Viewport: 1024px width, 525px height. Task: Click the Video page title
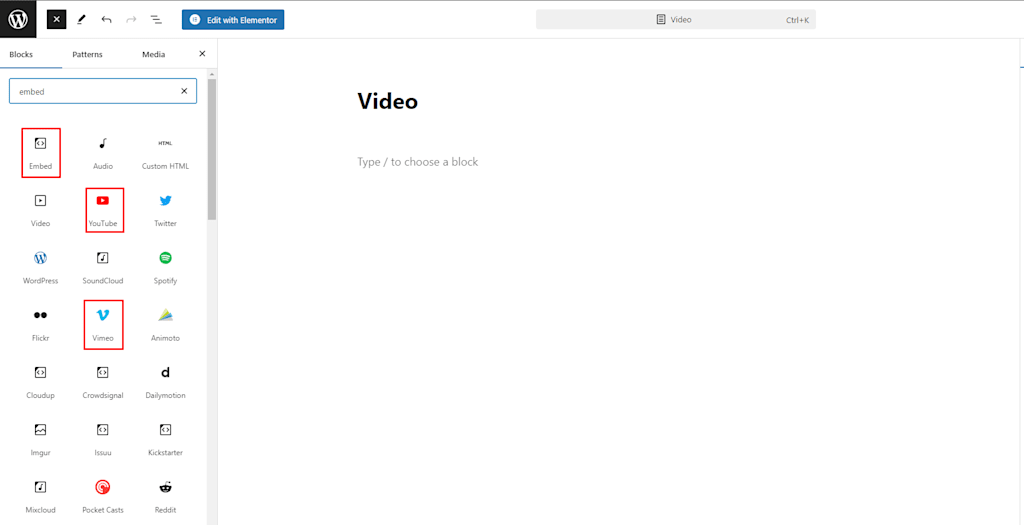coord(387,101)
